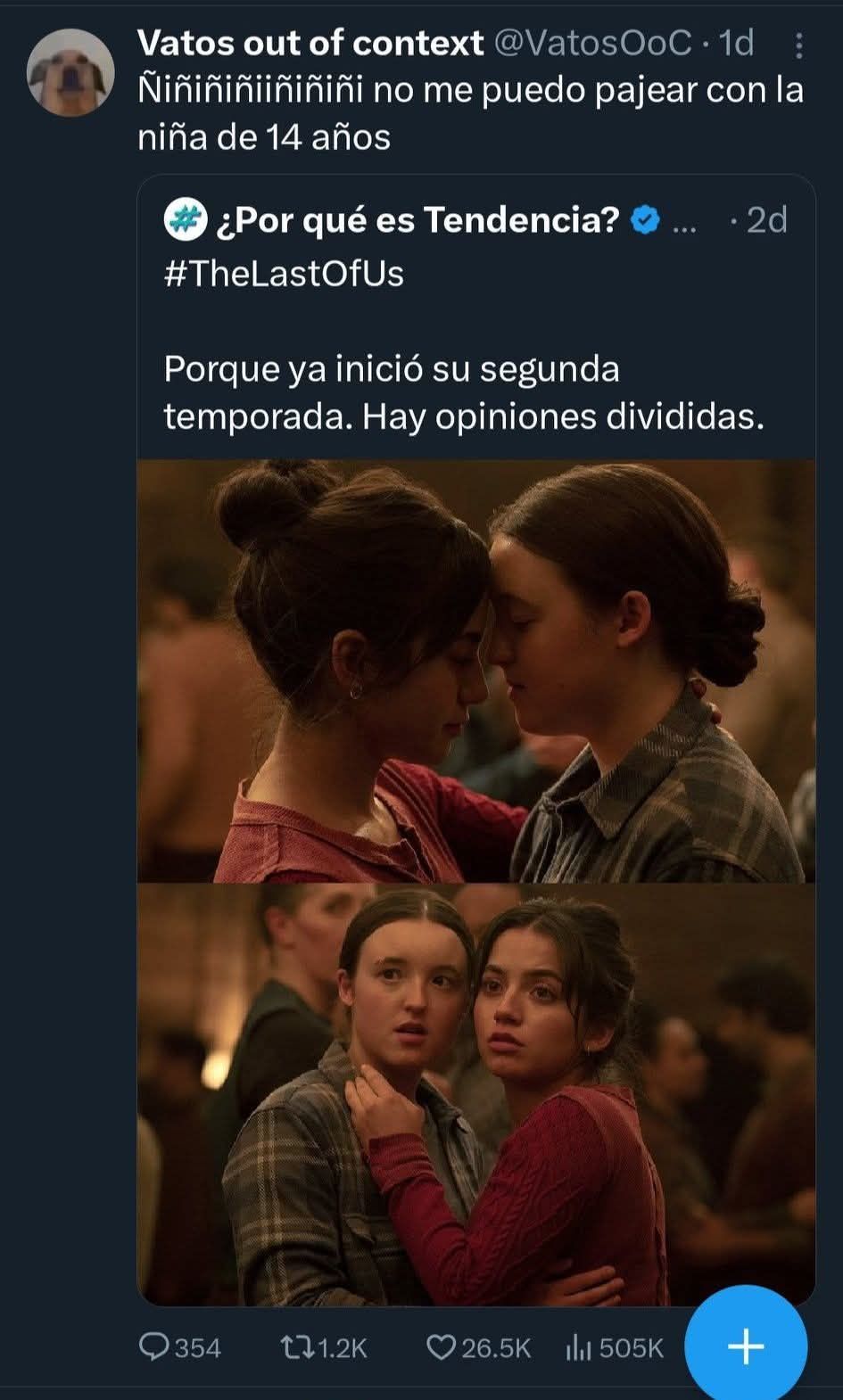Viewport: 843px width, 1400px height.
Task: Tap the blue verified badge
Action: [x=645, y=220]
